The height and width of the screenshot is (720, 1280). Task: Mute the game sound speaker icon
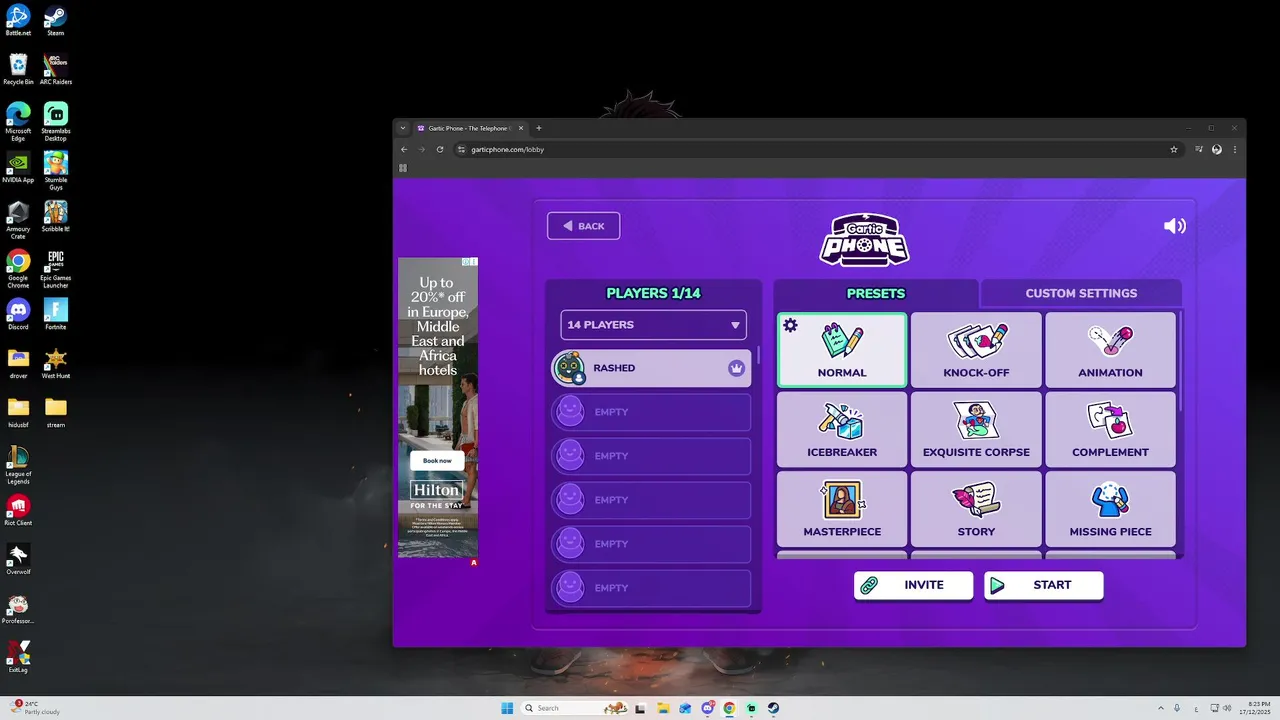[1175, 226]
